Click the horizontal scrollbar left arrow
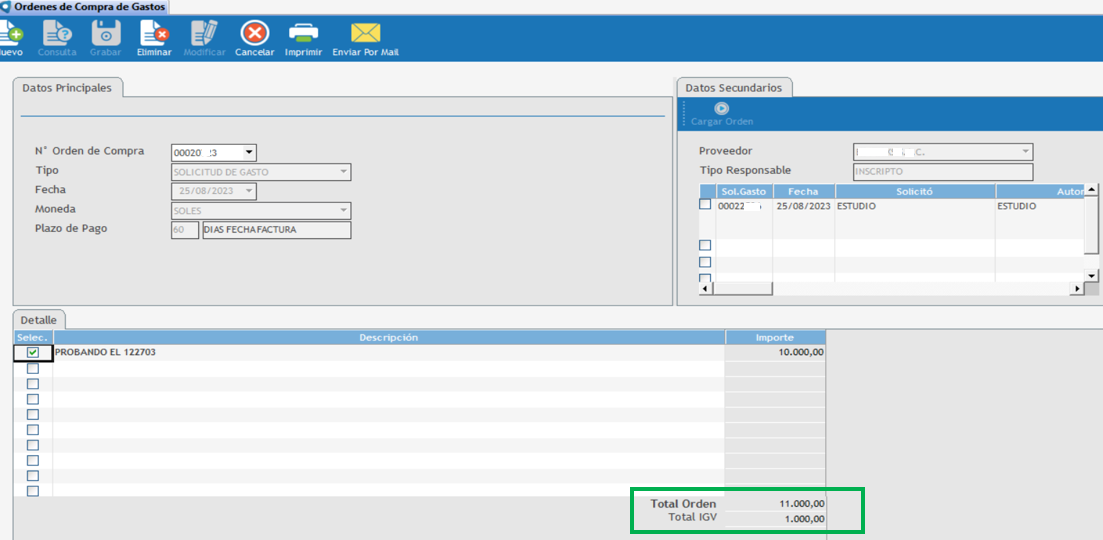Viewport: 1103px width, 540px height. coord(706,289)
